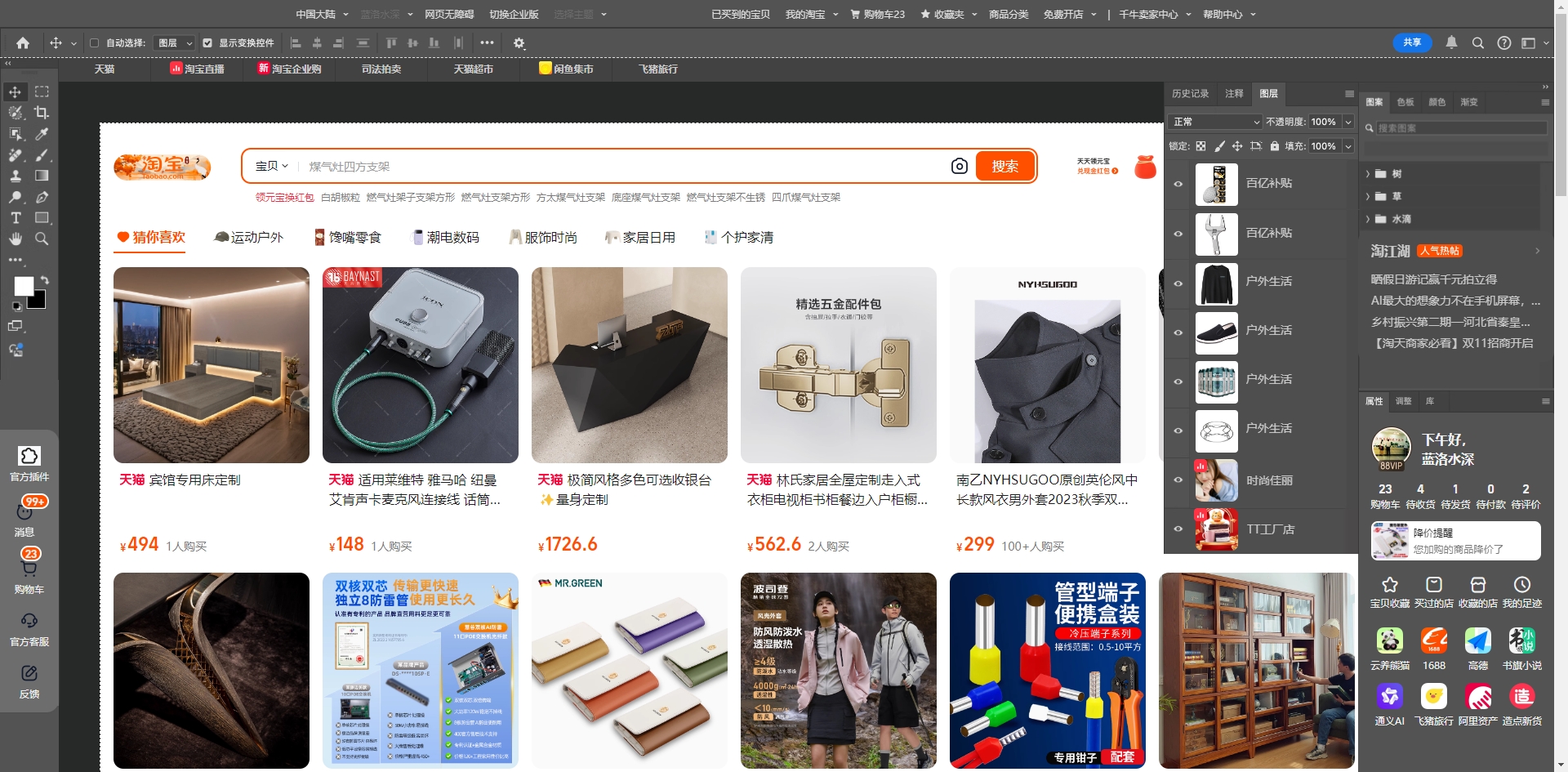This screenshot has height=772, width=1568.
Task: Switch to the 调整 tab
Action: [1403, 401]
